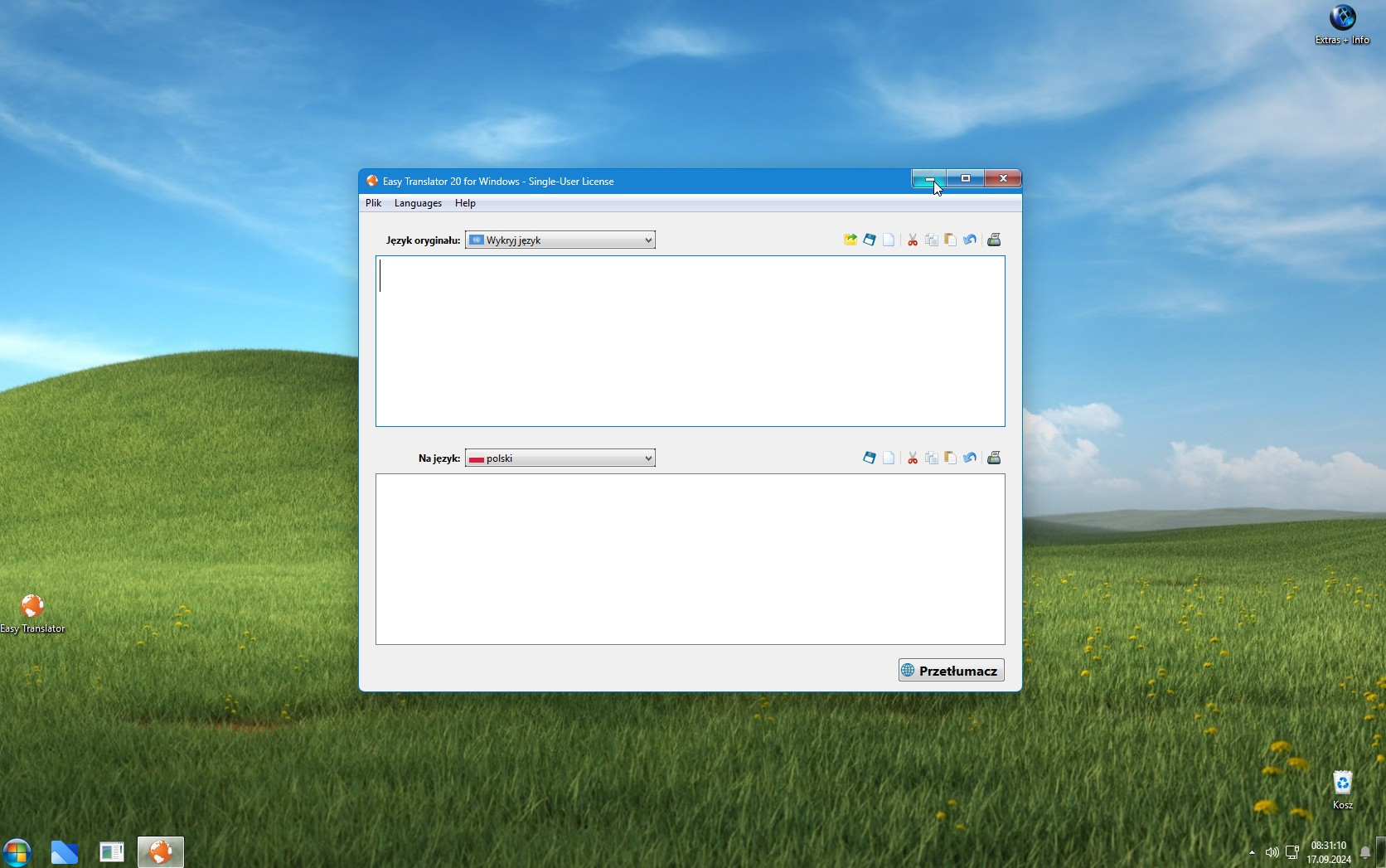The width and height of the screenshot is (1386, 868).
Task: Click the Przetłumacz button
Action: (x=952, y=671)
